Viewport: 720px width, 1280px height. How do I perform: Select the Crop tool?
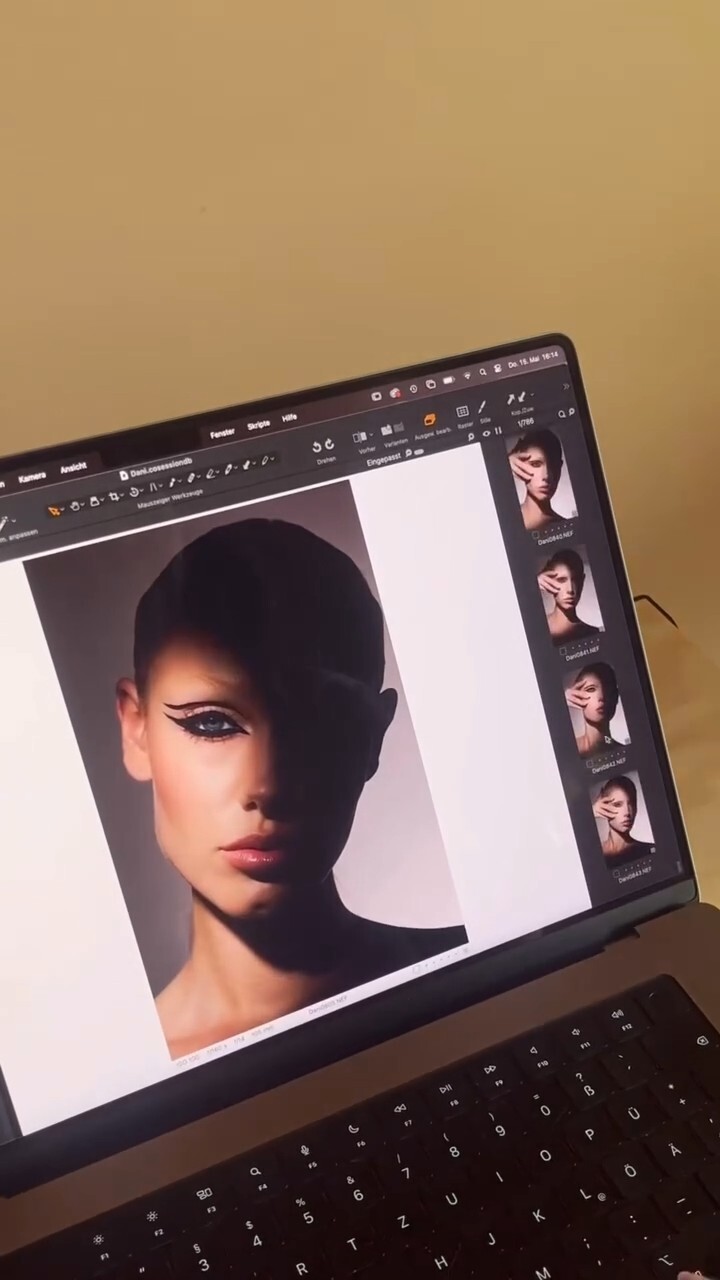[x=113, y=496]
